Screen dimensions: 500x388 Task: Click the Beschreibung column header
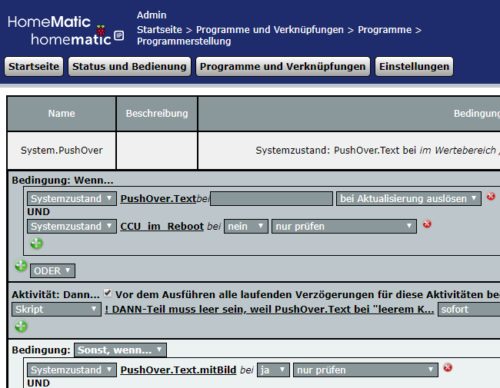157,113
